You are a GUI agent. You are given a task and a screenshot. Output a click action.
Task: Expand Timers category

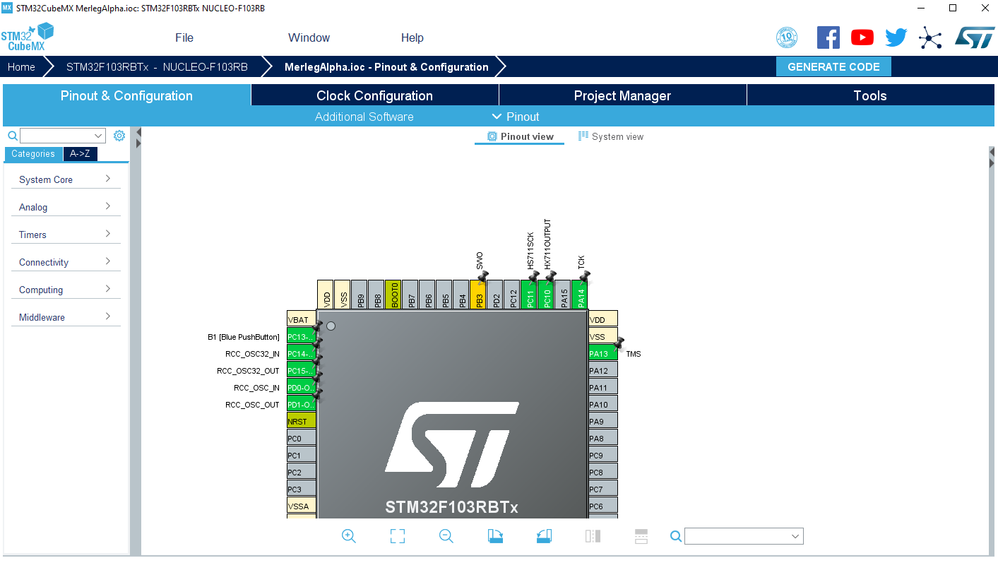[65, 234]
